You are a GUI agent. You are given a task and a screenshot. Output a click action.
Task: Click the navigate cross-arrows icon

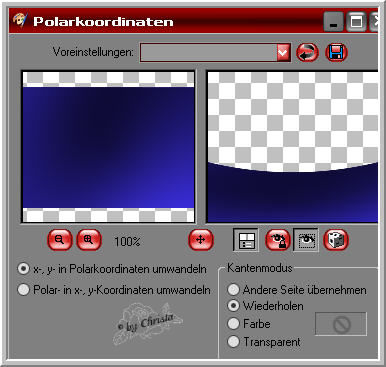coord(201,240)
